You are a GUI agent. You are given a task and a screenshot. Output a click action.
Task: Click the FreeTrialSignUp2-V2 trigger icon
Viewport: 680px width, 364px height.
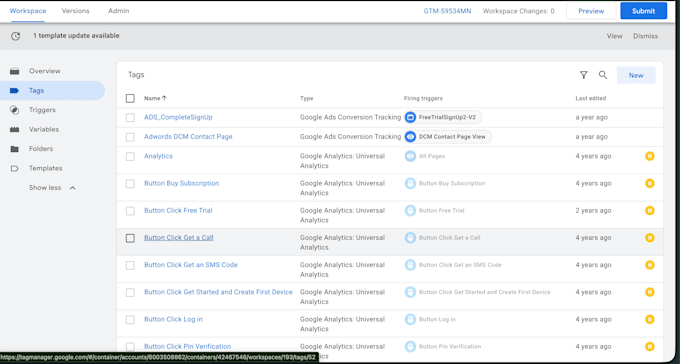click(x=410, y=117)
